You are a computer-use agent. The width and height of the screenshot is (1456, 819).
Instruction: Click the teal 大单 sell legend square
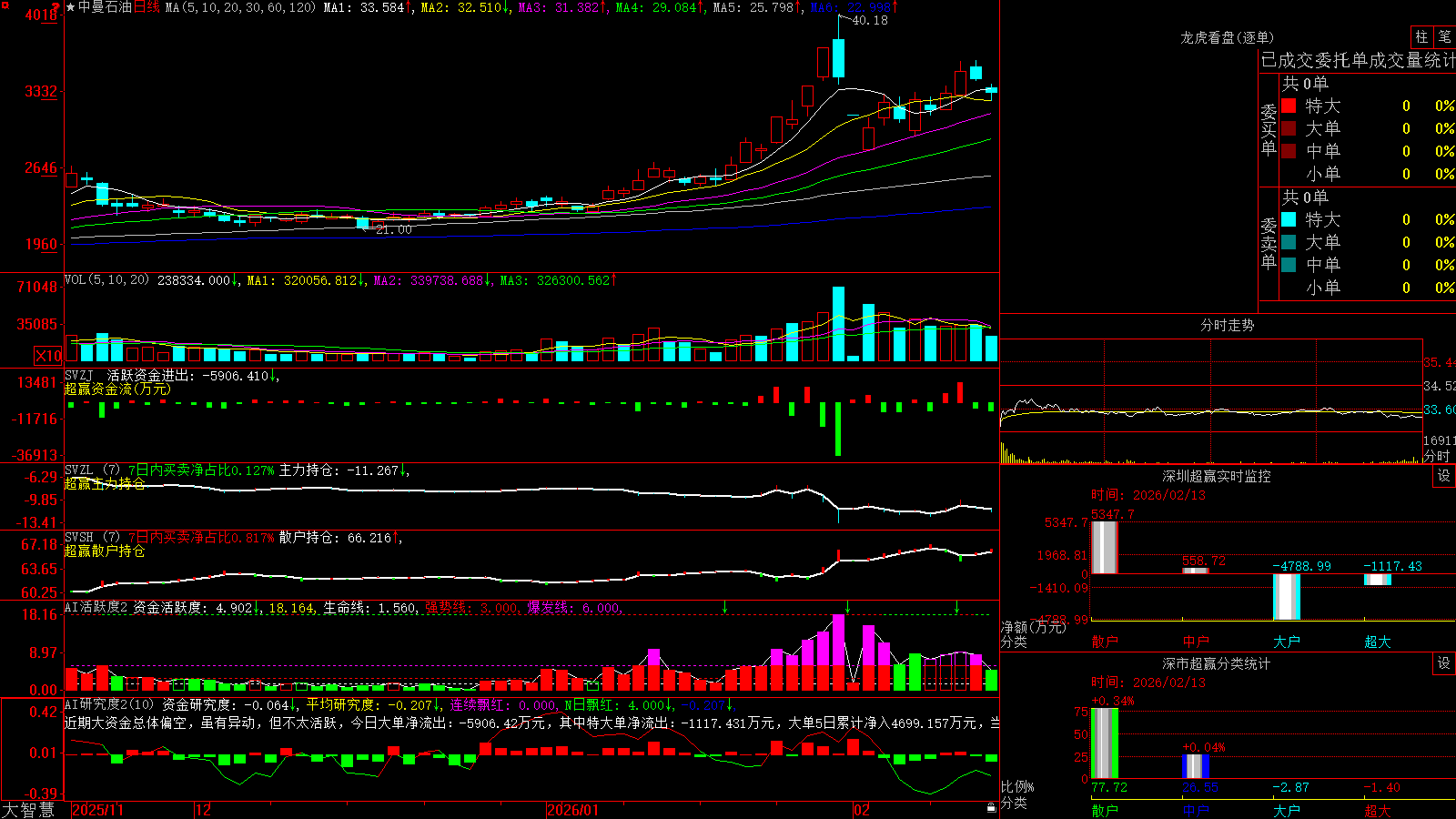click(1289, 242)
